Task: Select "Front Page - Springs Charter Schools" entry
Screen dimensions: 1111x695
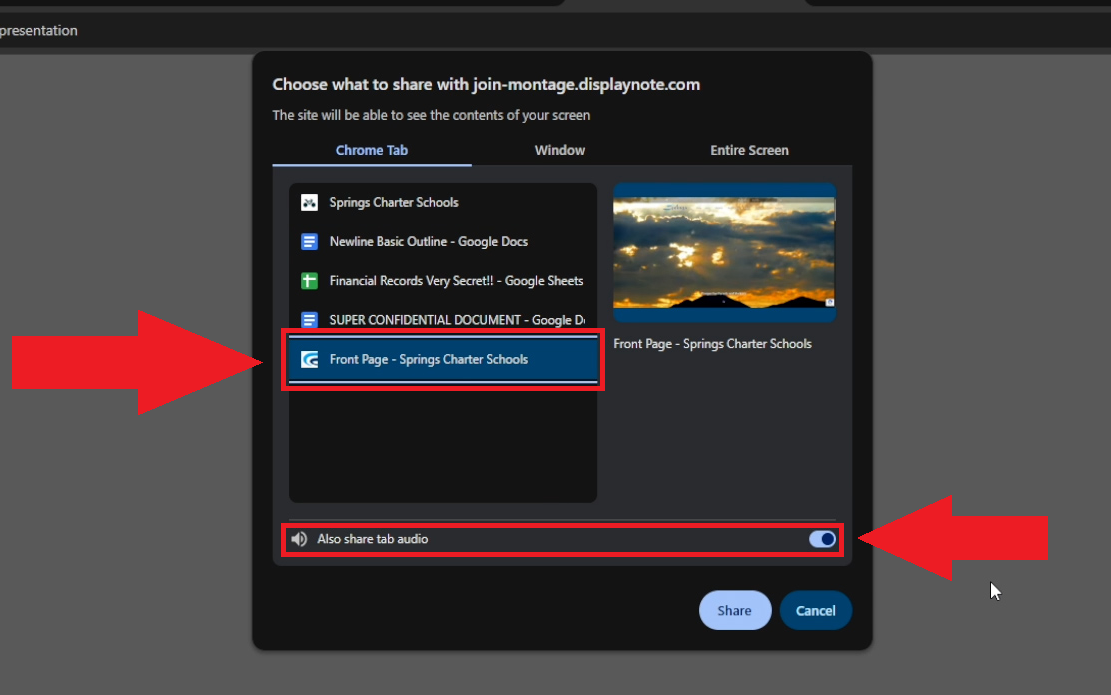Action: click(428, 359)
